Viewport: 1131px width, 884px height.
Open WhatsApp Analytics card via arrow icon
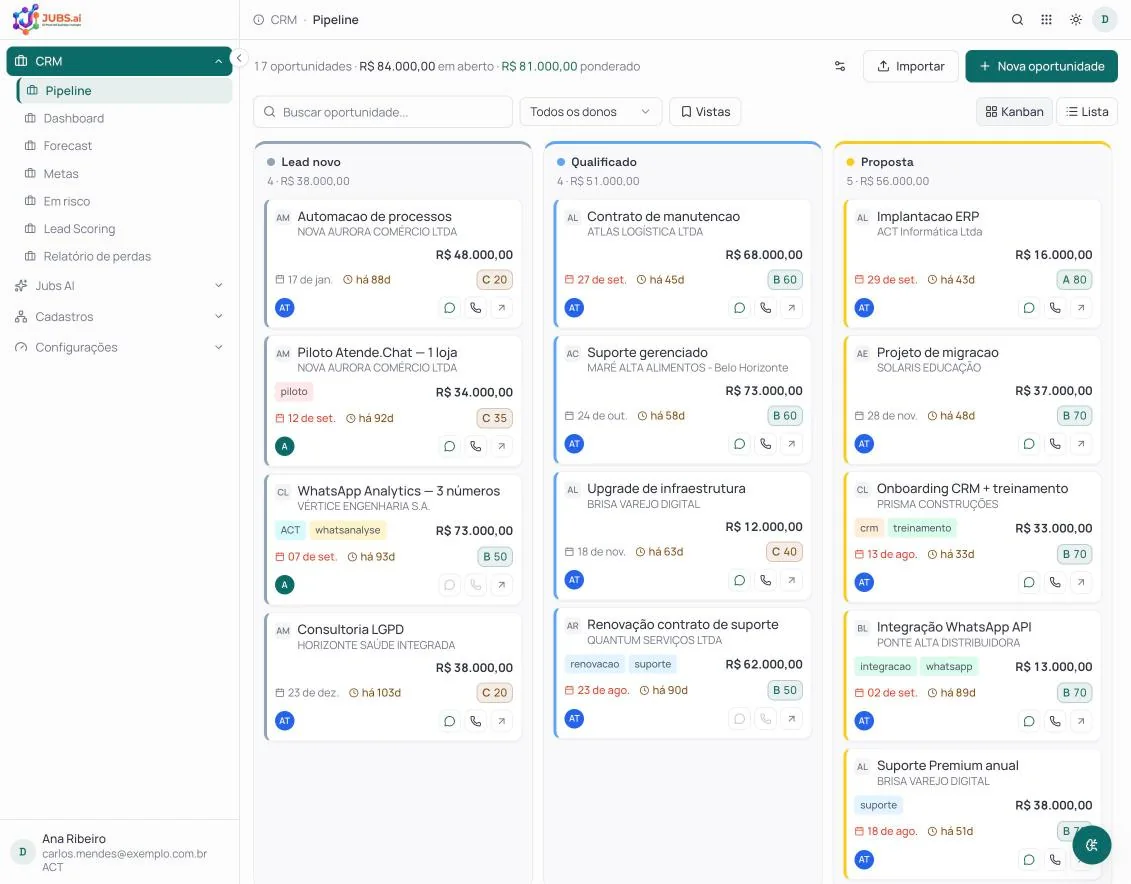(x=501, y=585)
